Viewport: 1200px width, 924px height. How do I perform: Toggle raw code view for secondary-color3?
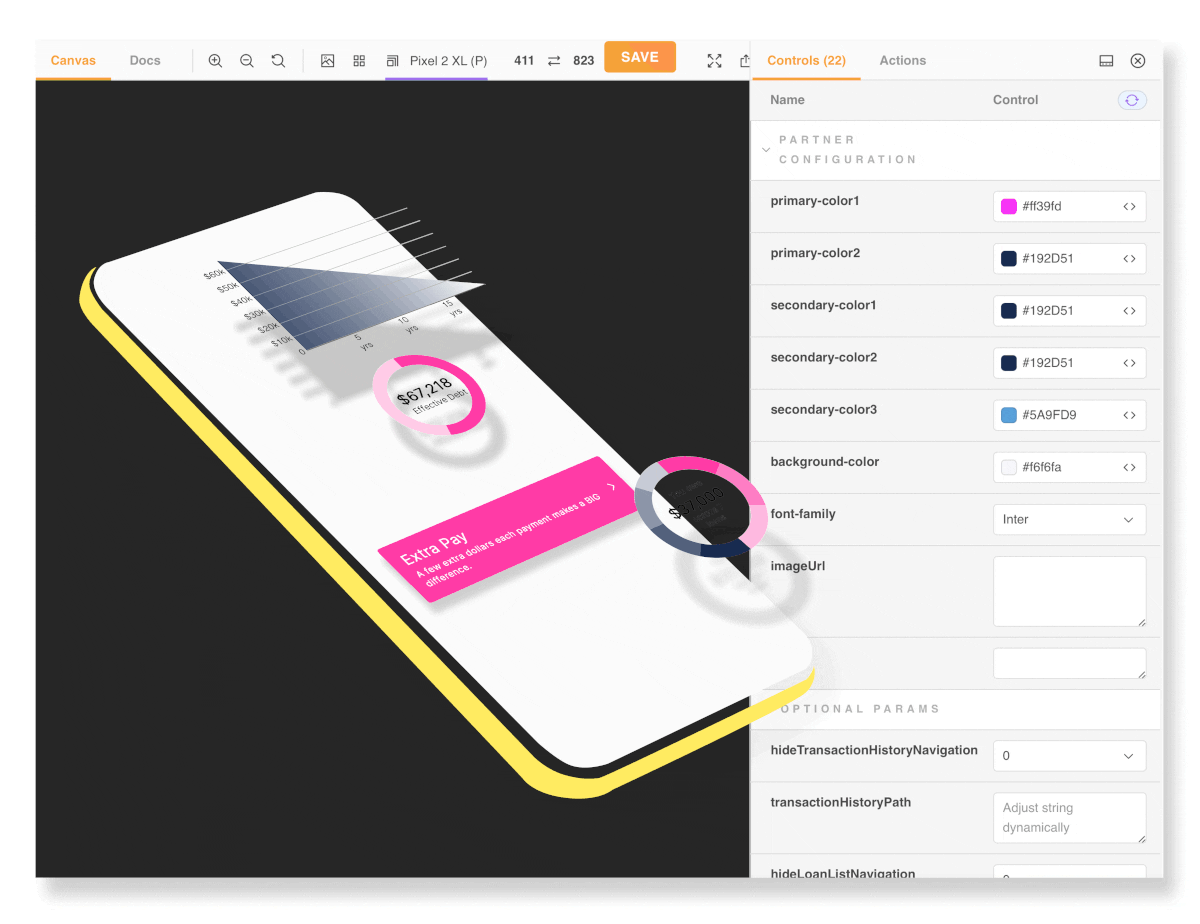click(1129, 415)
